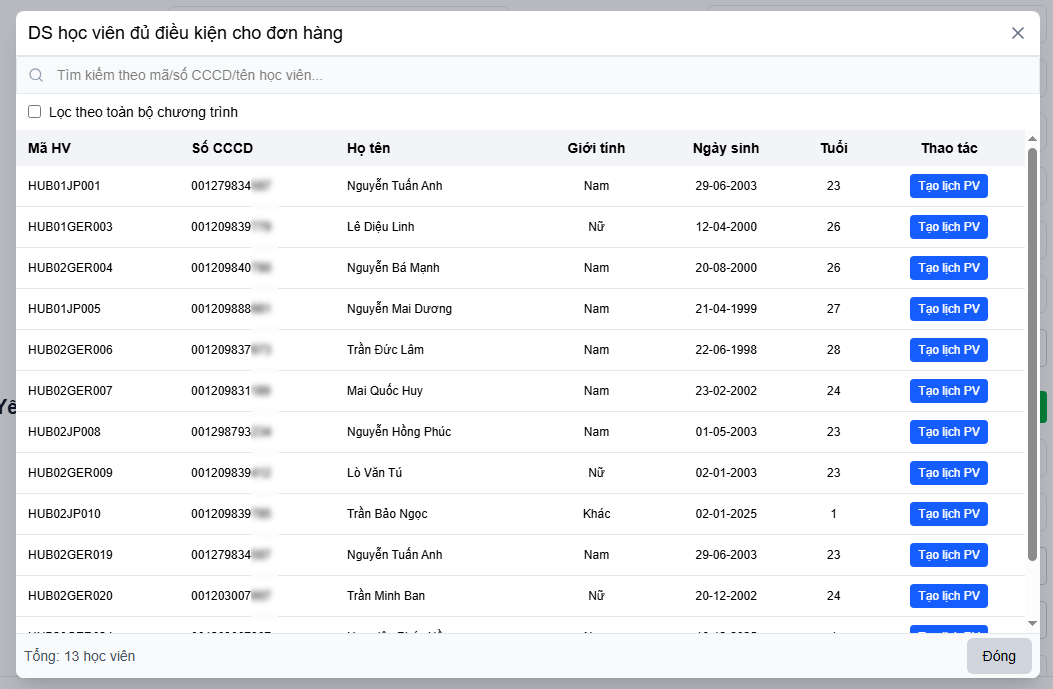Viewport: 1053px width, 689px height.
Task: Close the eligible students dialog via X
Action: [x=1018, y=33]
